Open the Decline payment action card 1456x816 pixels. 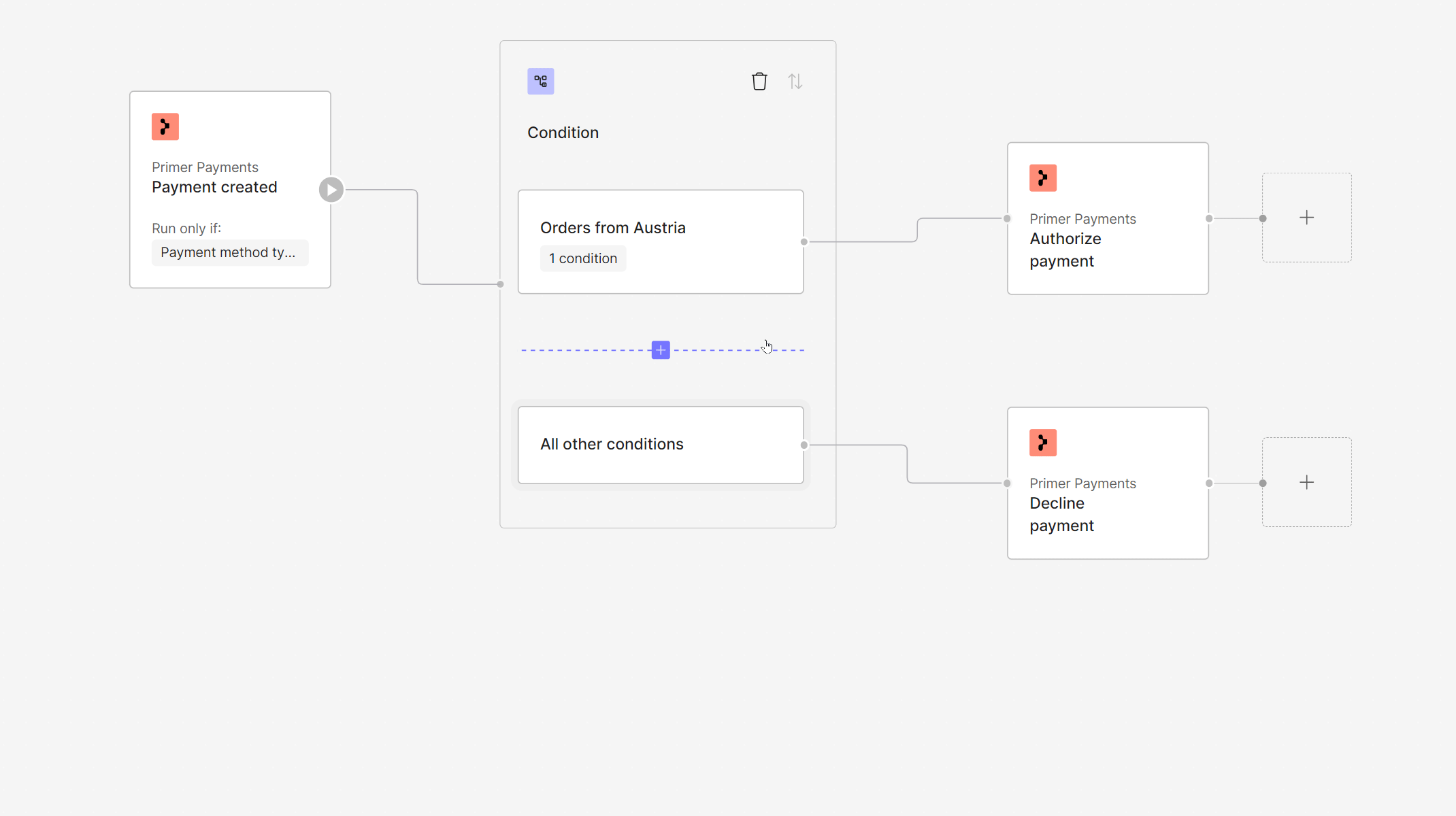(1108, 483)
